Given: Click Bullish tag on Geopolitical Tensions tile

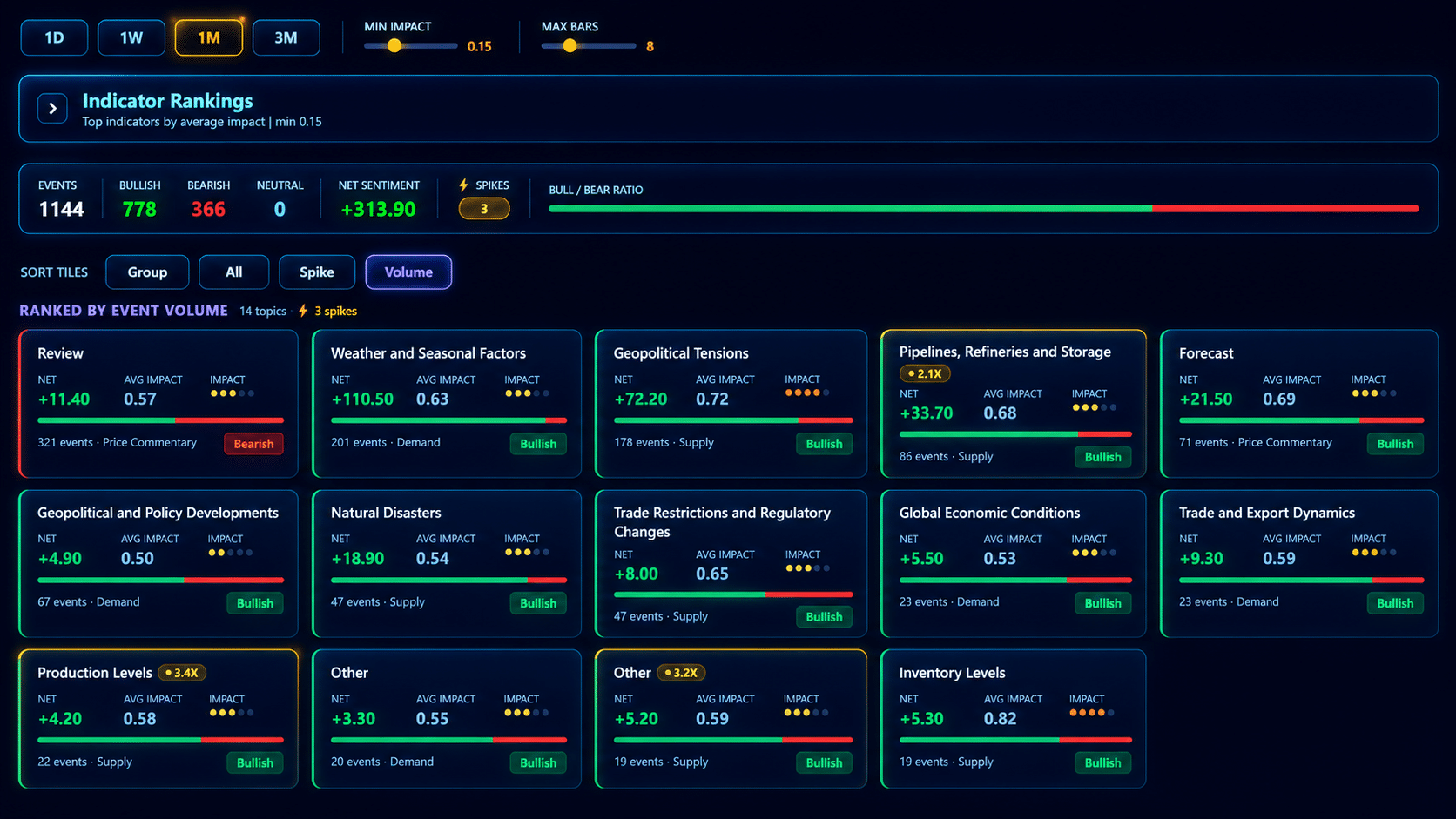Looking at the screenshot, I should 824,444.
